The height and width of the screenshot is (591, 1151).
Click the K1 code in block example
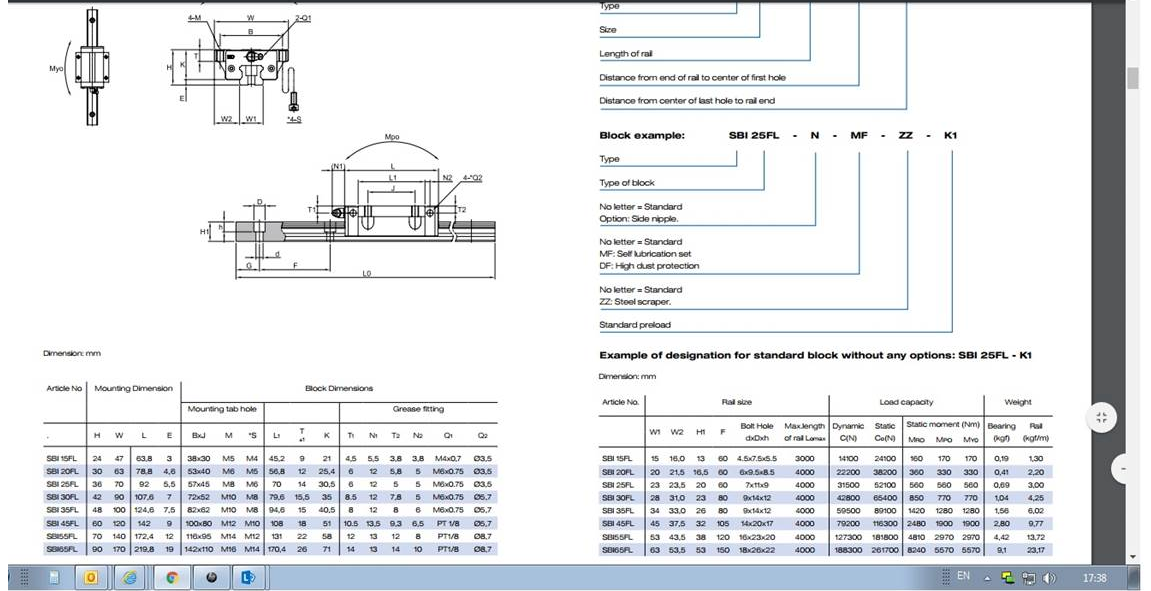point(951,135)
